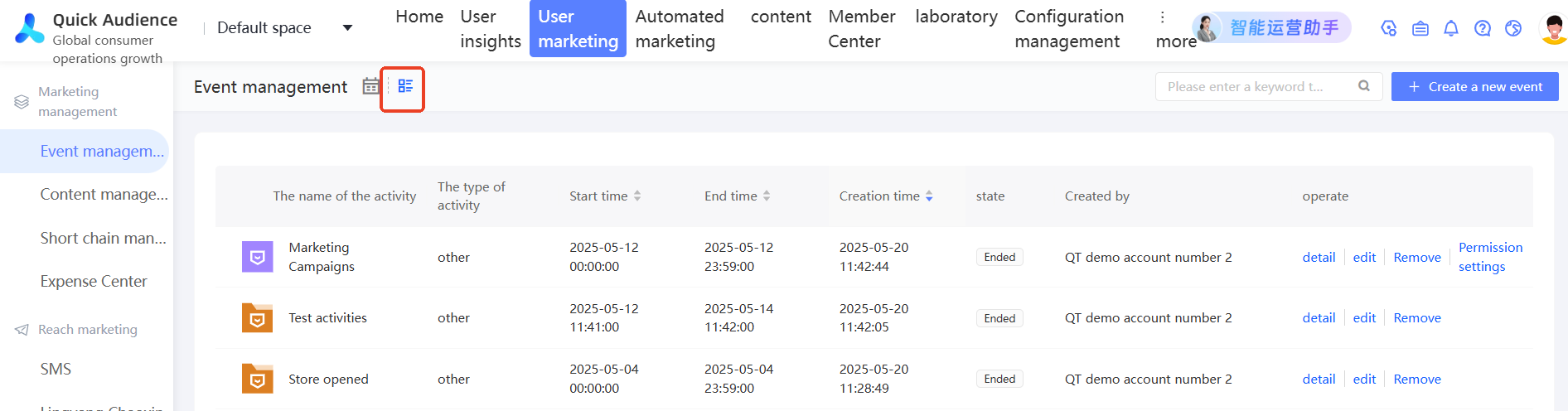Click the search magnifier icon

point(1364,86)
